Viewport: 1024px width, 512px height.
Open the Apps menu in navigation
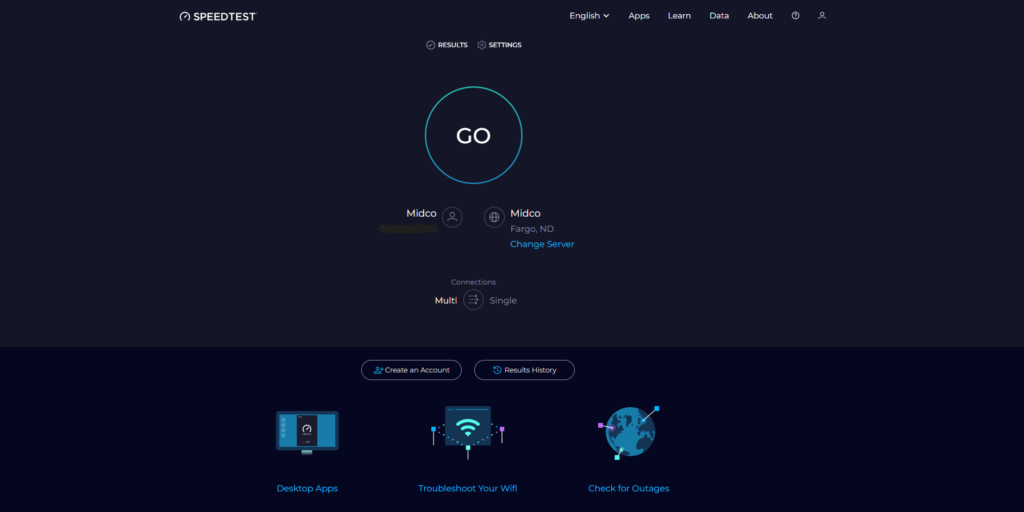(x=639, y=16)
